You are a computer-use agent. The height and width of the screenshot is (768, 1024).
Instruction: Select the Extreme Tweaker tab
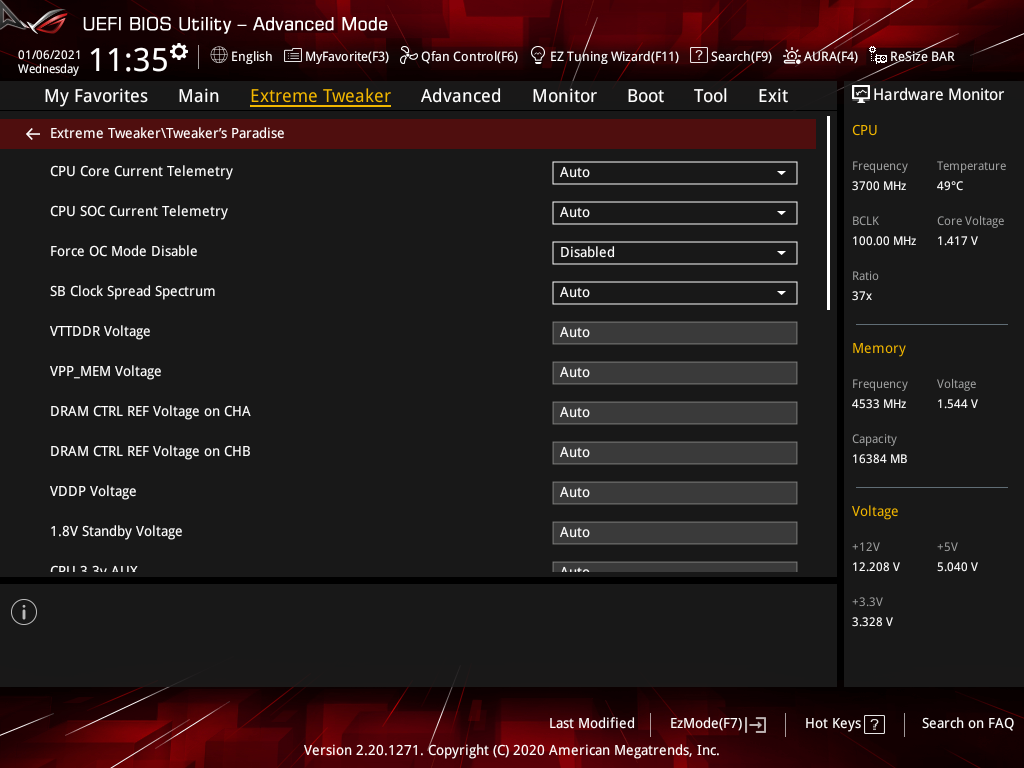pyautogui.click(x=321, y=96)
